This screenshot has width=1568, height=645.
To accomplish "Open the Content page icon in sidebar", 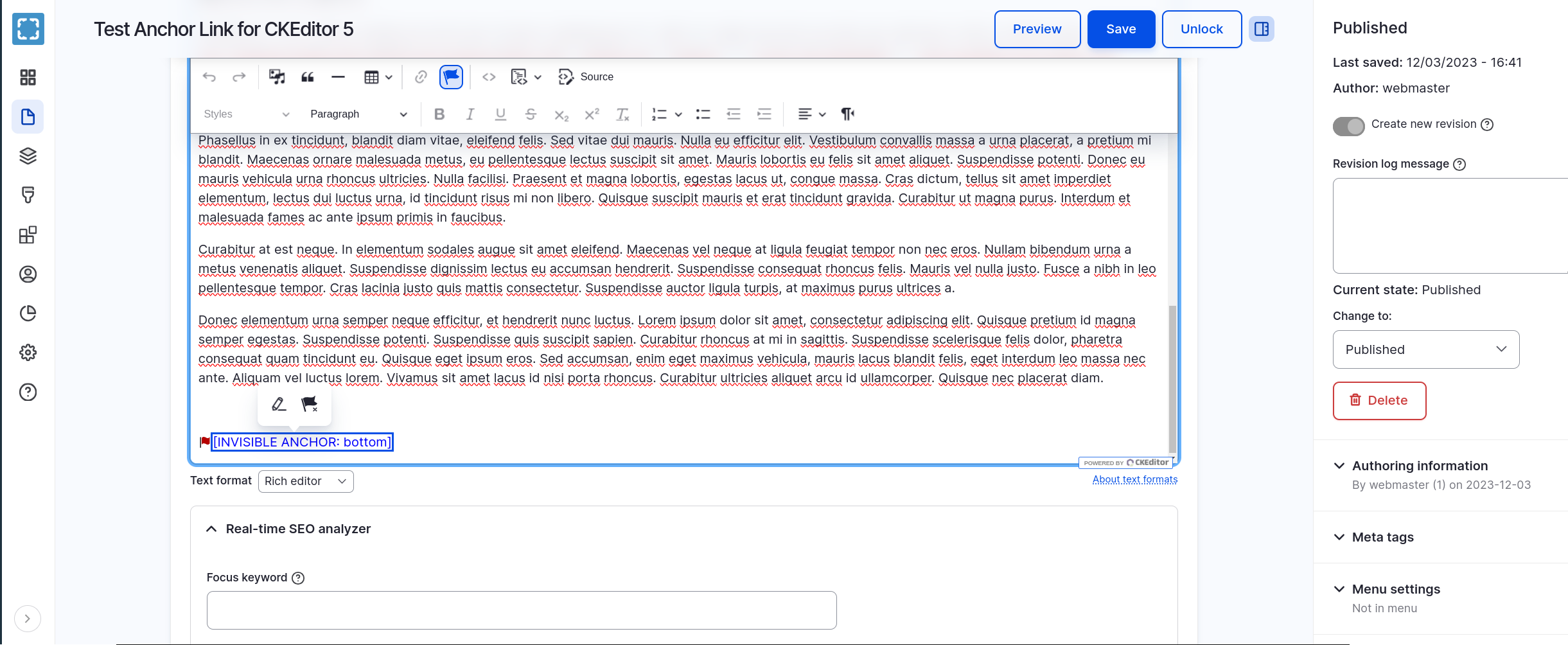I will click(x=28, y=117).
